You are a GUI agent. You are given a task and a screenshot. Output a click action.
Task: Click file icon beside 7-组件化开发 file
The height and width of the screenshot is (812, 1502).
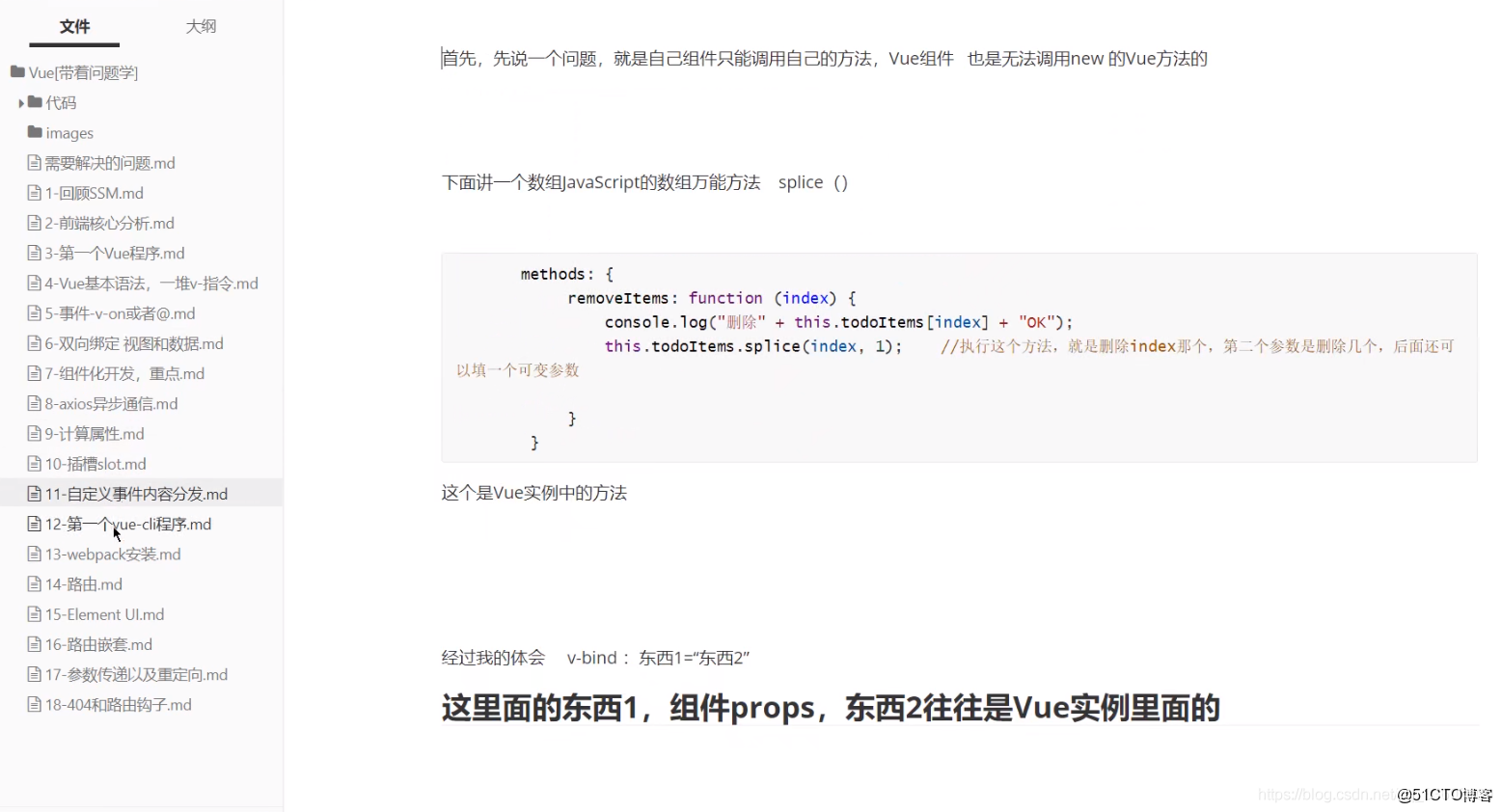[x=35, y=373]
